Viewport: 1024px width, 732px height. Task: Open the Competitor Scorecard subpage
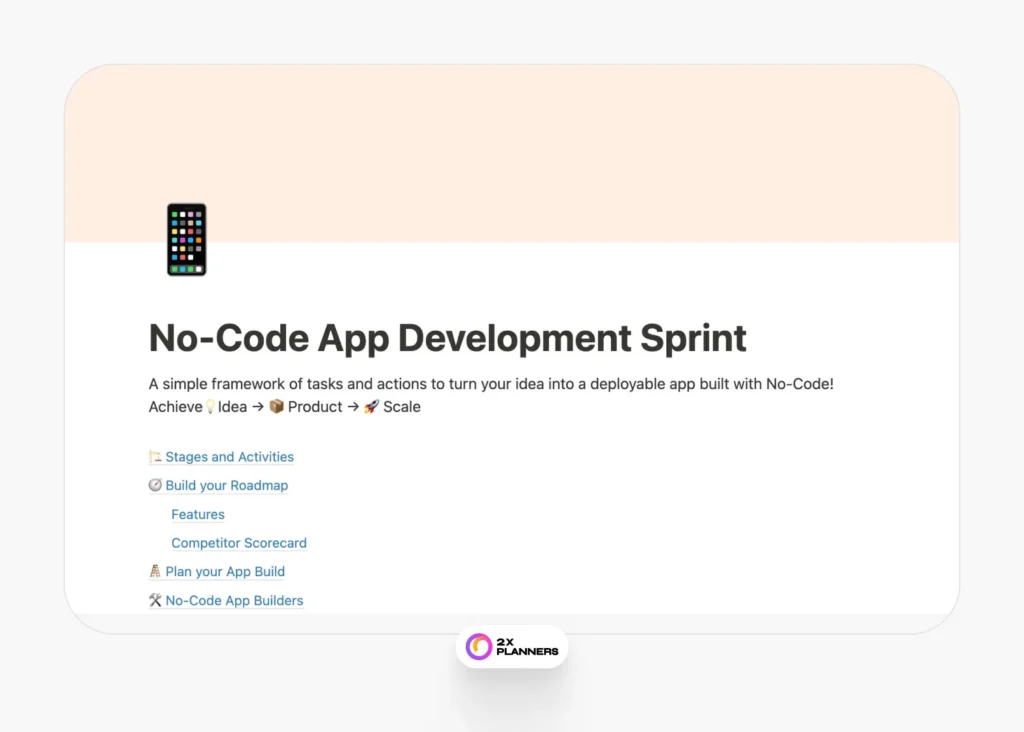coord(239,542)
